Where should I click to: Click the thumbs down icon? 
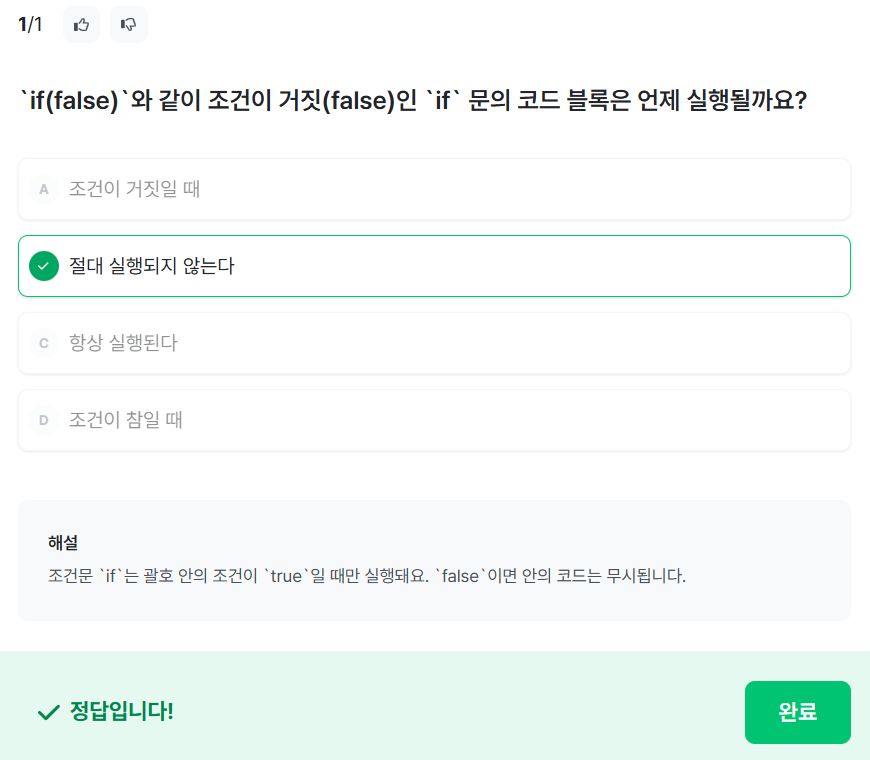tap(128, 25)
